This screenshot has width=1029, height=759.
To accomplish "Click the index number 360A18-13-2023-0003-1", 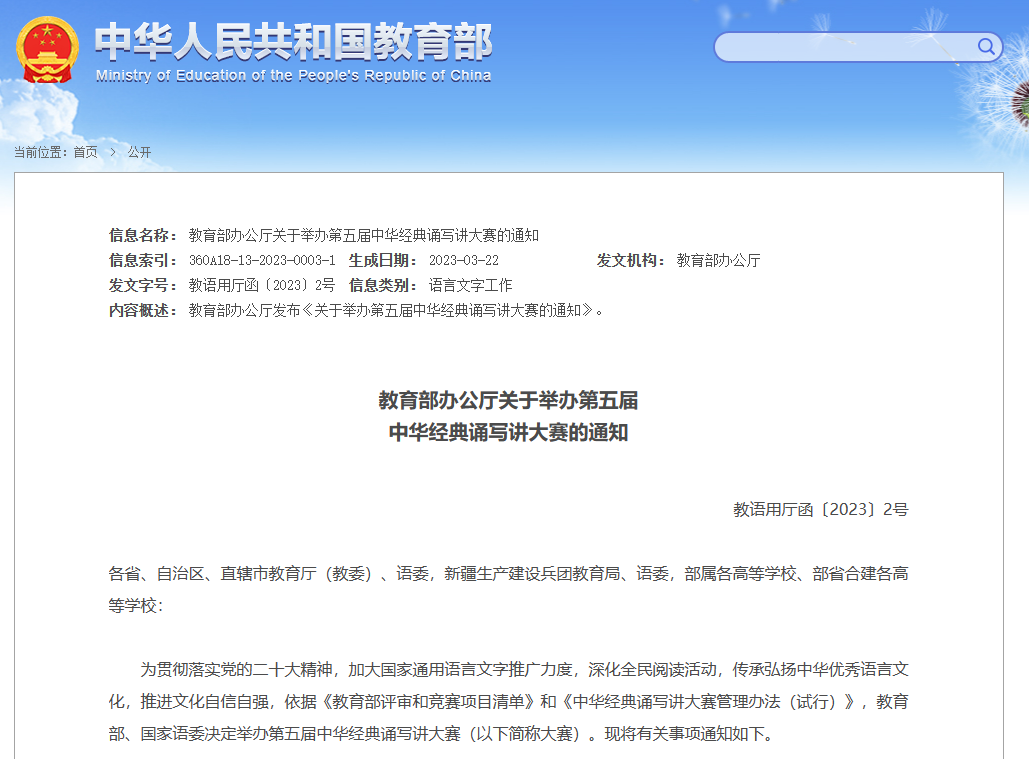I will pos(262,260).
